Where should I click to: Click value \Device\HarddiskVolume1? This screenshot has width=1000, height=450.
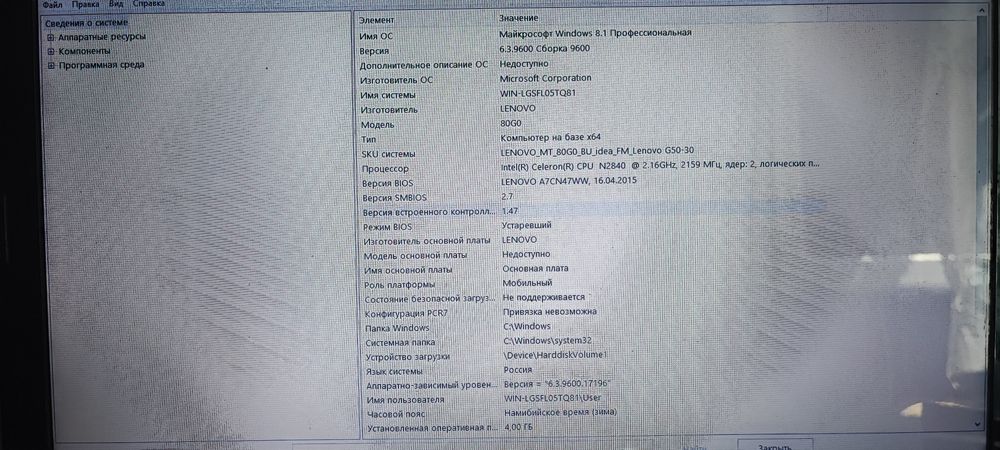click(555, 355)
